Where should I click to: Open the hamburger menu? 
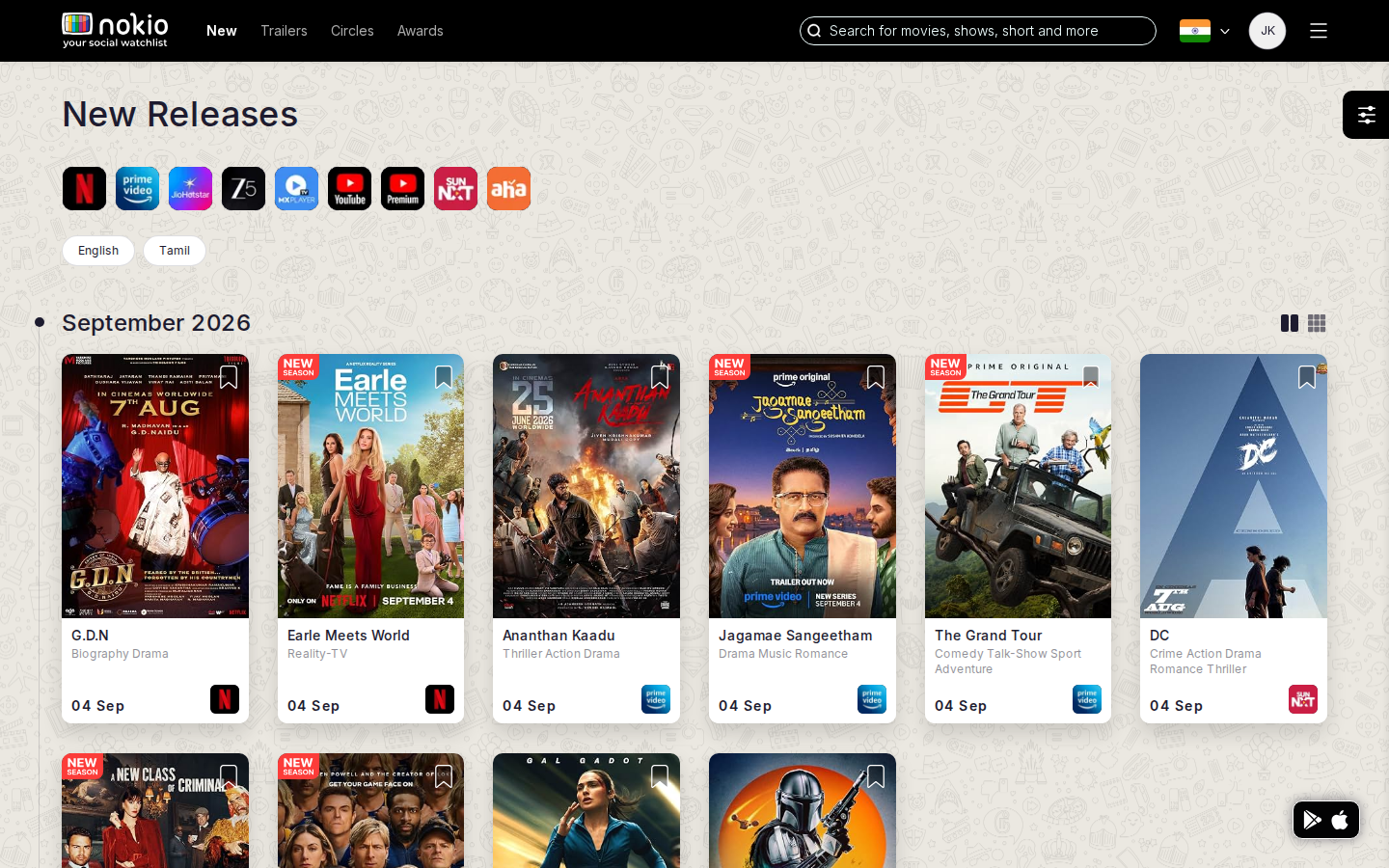(x=1319, y=31)
